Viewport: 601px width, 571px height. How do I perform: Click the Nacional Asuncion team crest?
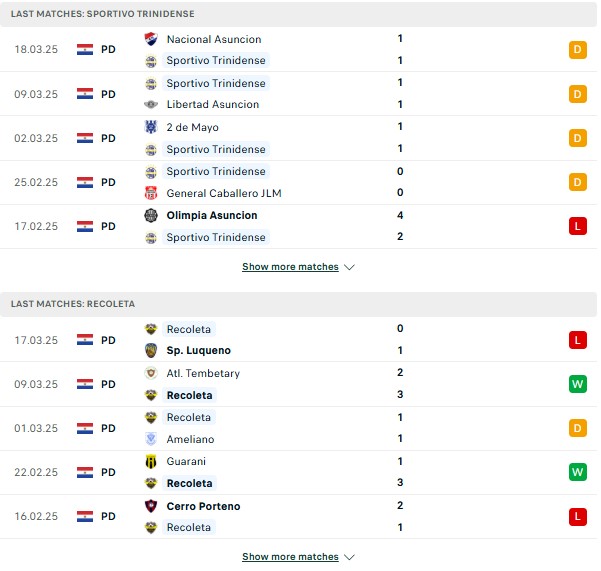(151, 39)
